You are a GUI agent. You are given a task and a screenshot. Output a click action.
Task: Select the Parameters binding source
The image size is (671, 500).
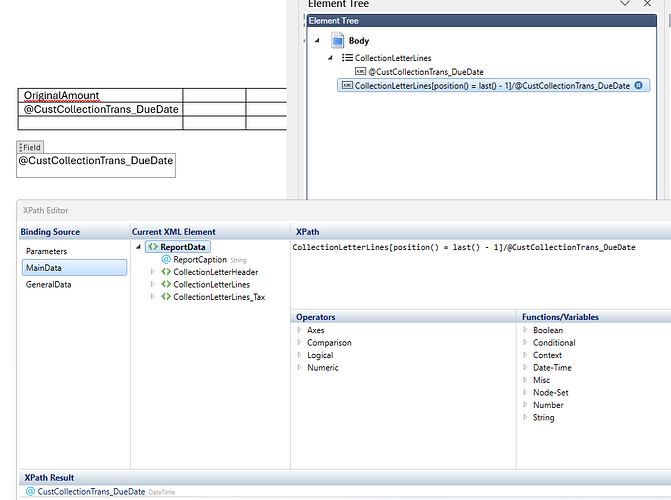pyautogui.click(x=47, y=251)
